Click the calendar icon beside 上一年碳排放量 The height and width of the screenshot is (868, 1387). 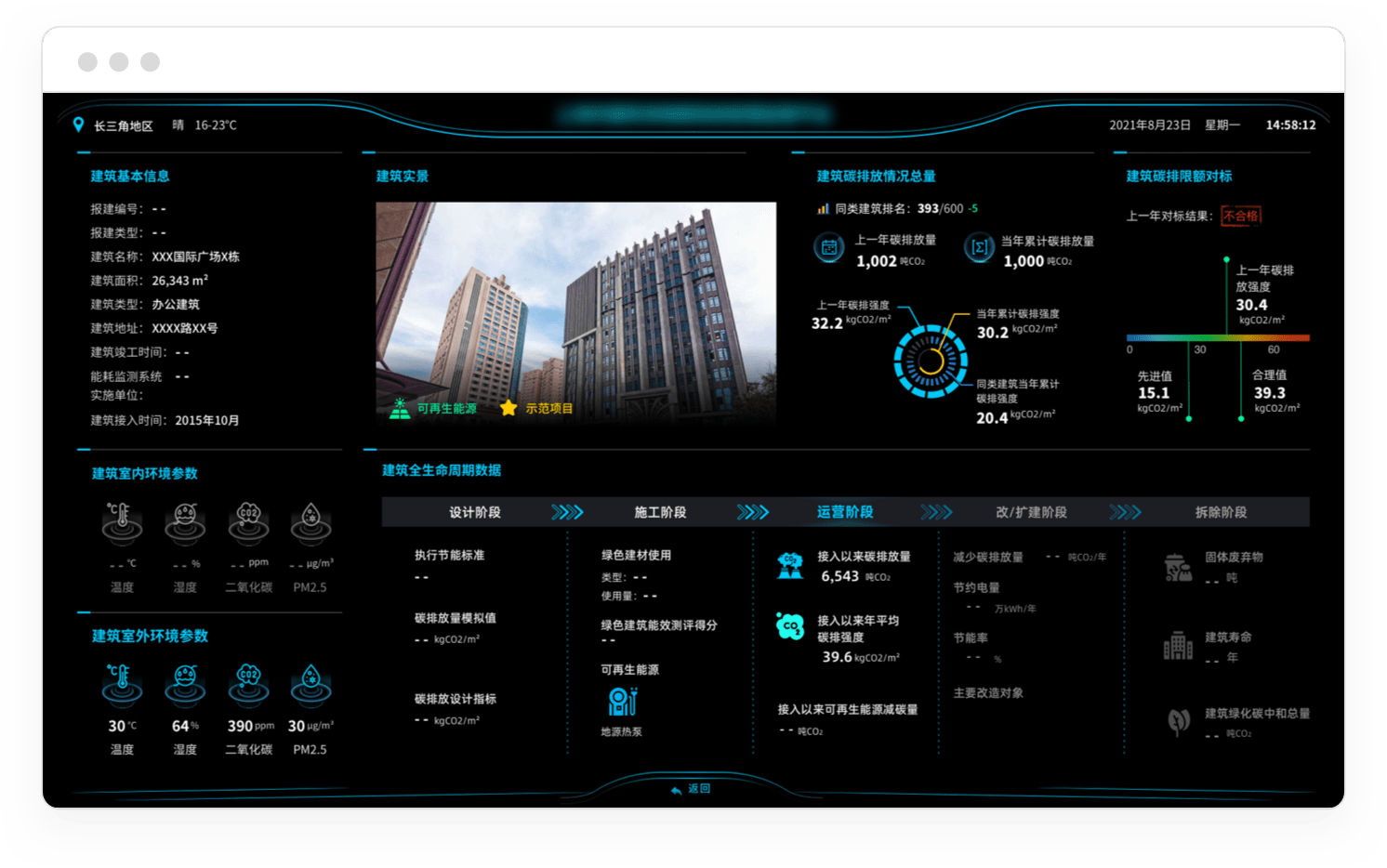pos(829,248)
